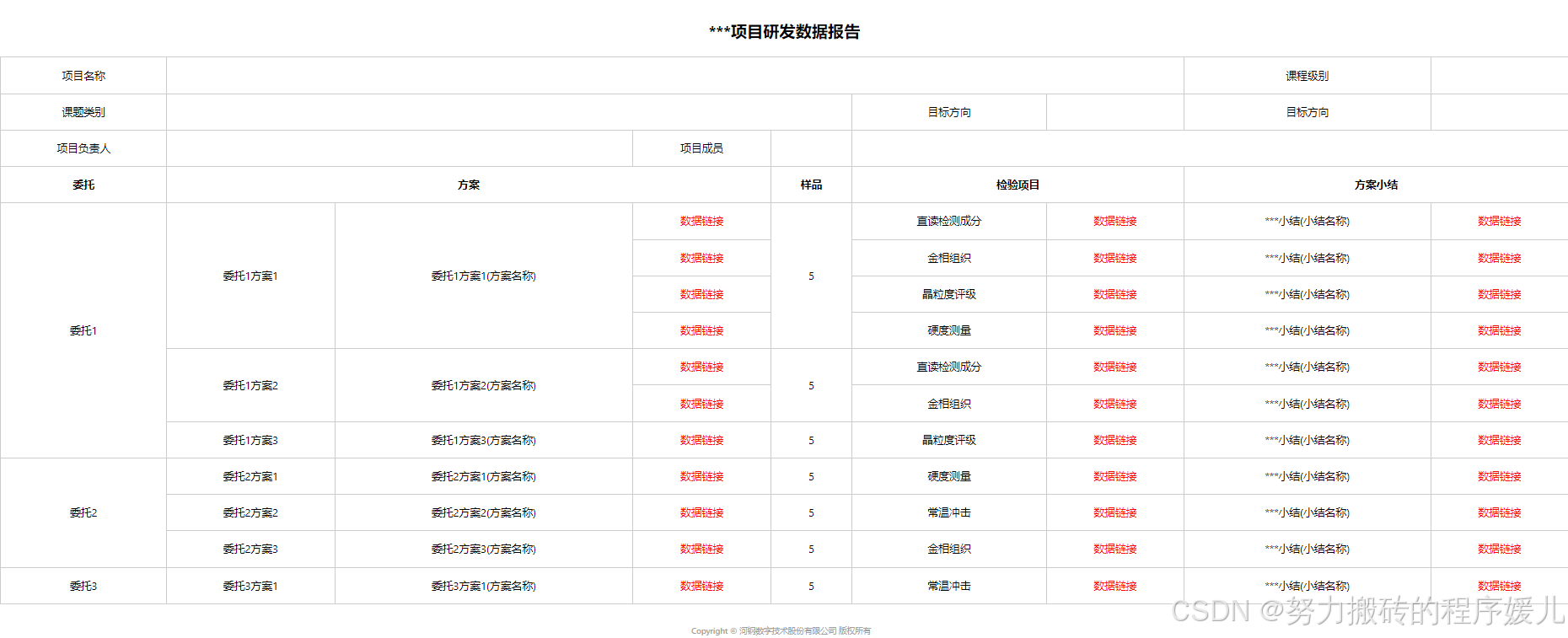Screen dimensions: 1568x638
Task: Click the 方案 column header
Action: coord(469,185)
